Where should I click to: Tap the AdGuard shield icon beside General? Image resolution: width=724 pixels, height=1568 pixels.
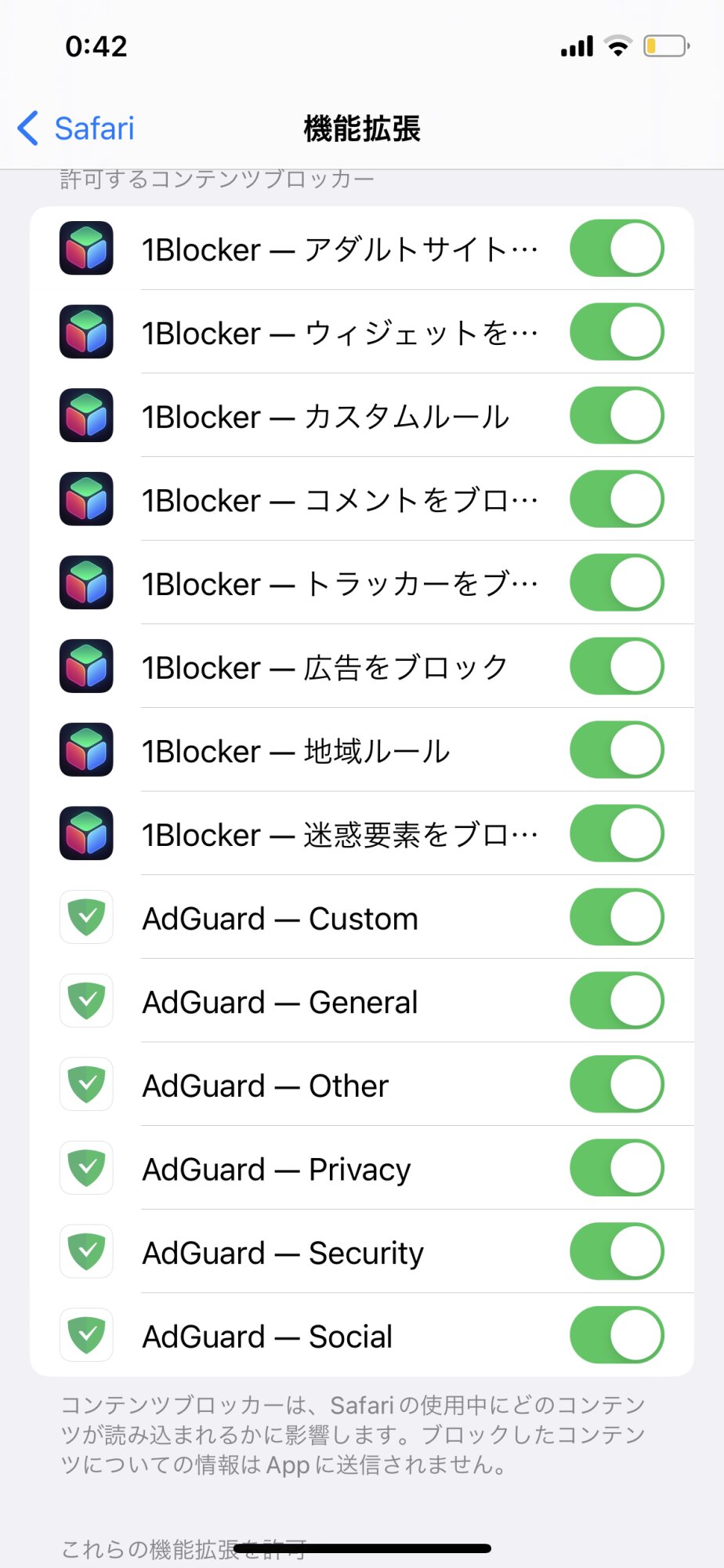click(86, 1001)
